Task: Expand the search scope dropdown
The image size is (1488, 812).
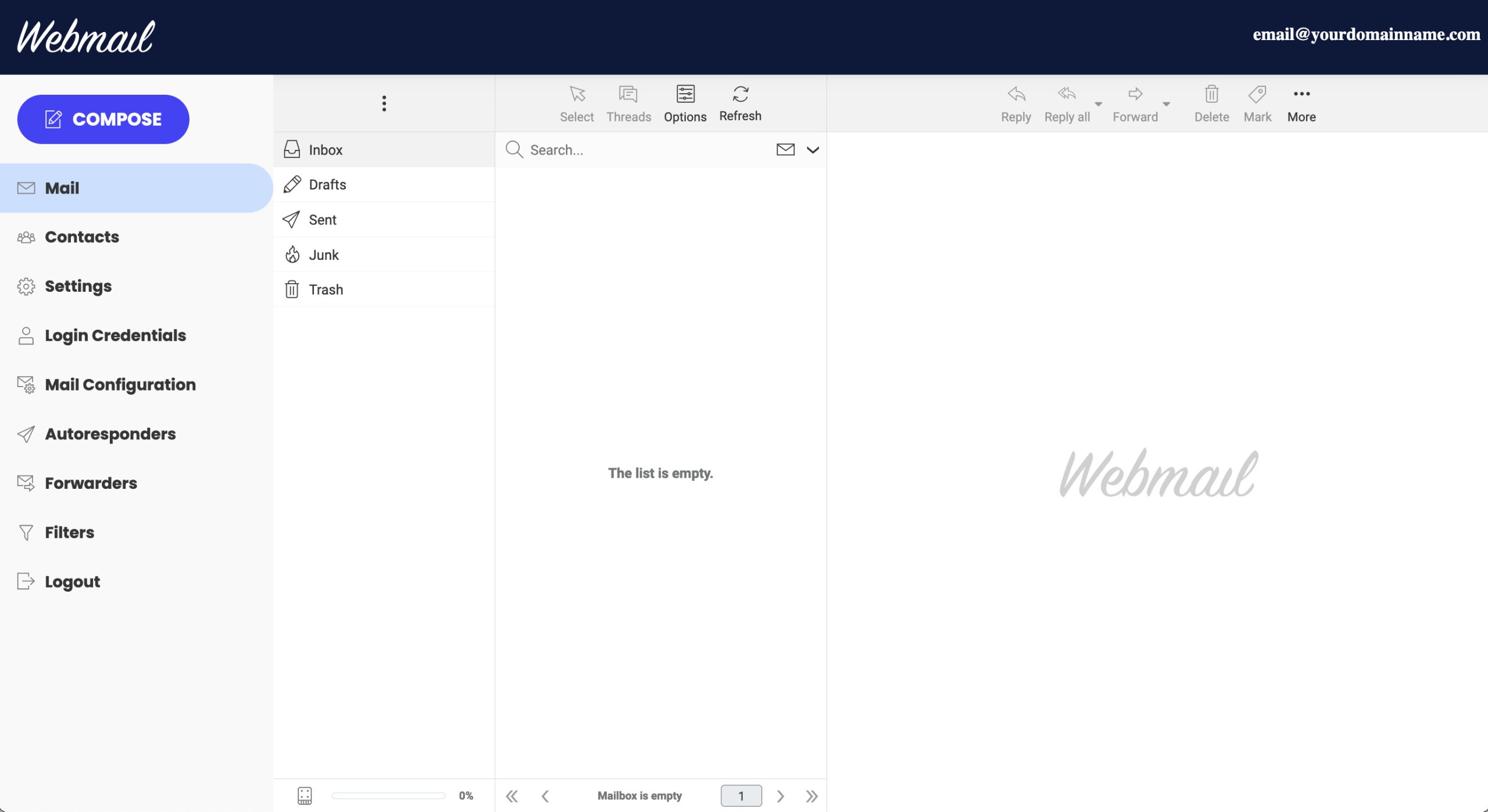Action: point(812,149)
